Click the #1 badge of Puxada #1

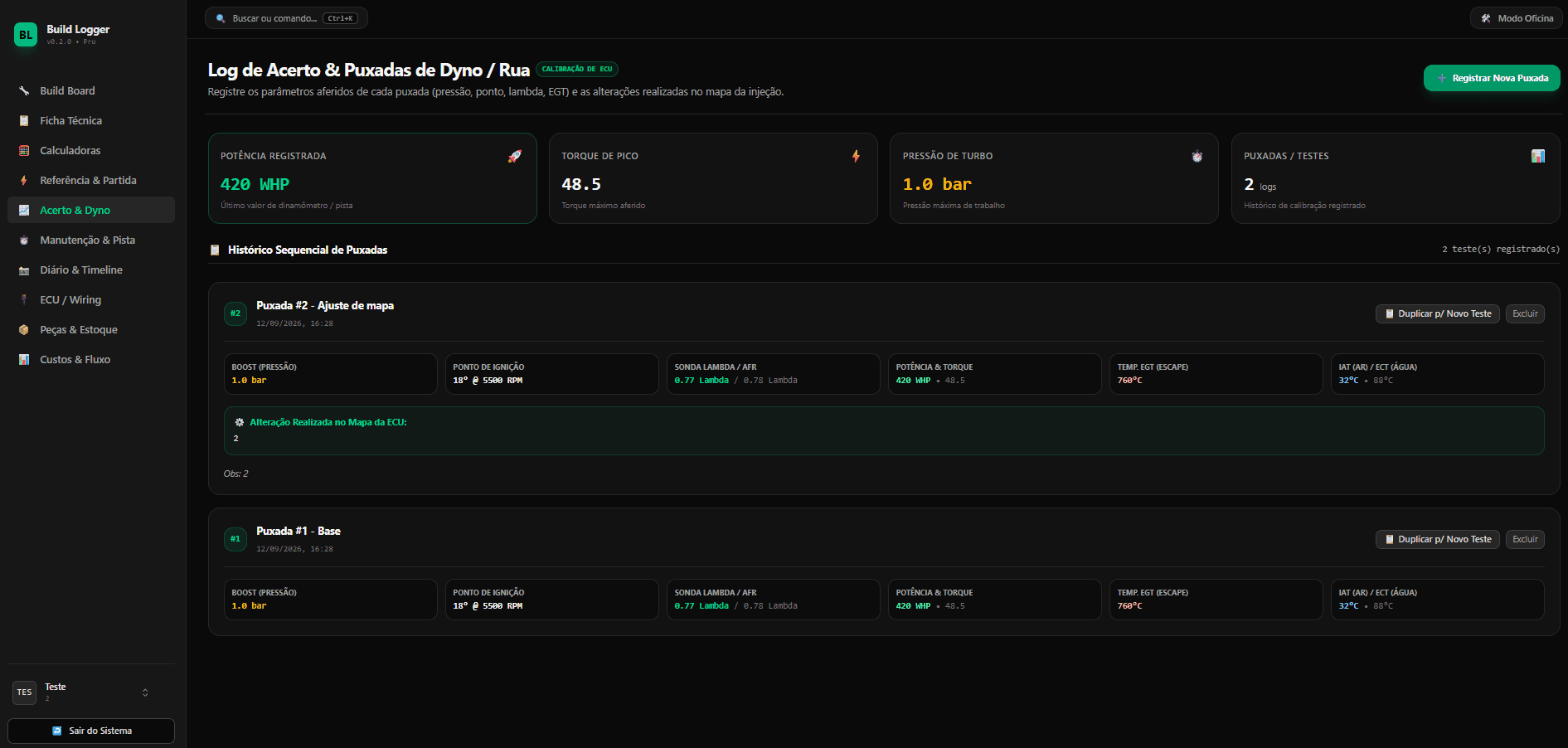(x=235, y=539)
